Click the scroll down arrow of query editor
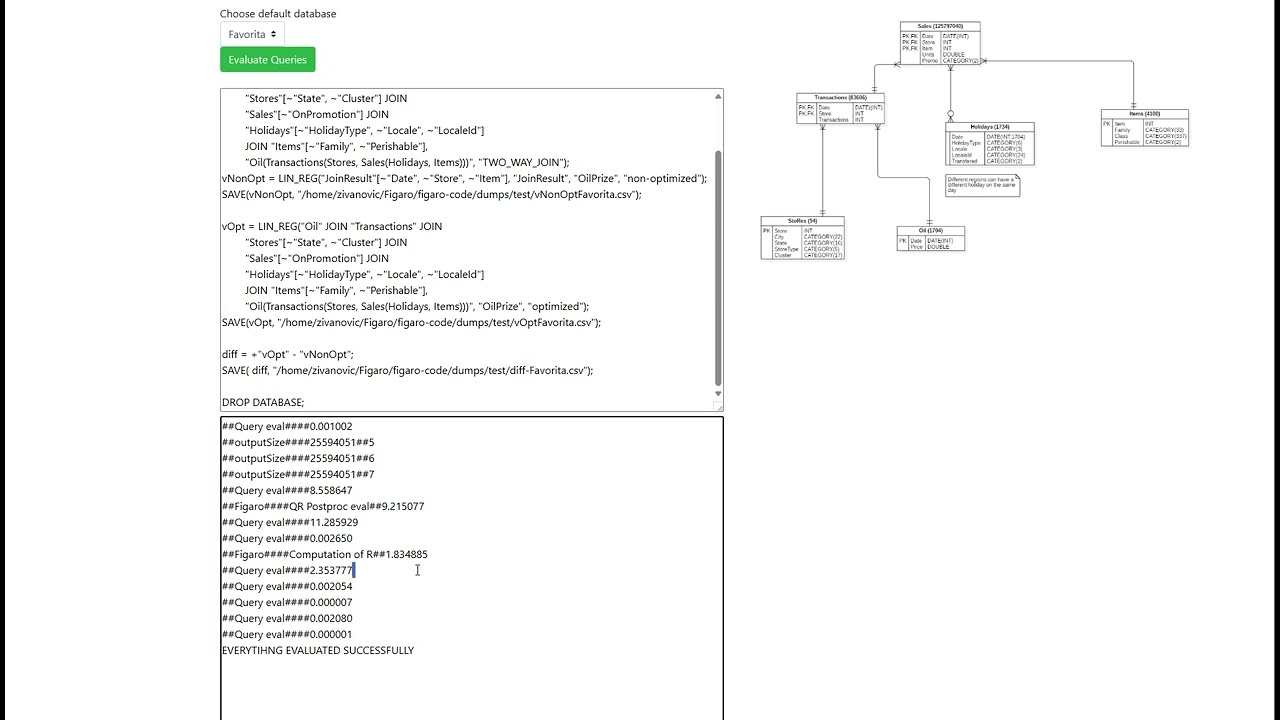Screen dimensions: 1280x720 coord(718,394)
